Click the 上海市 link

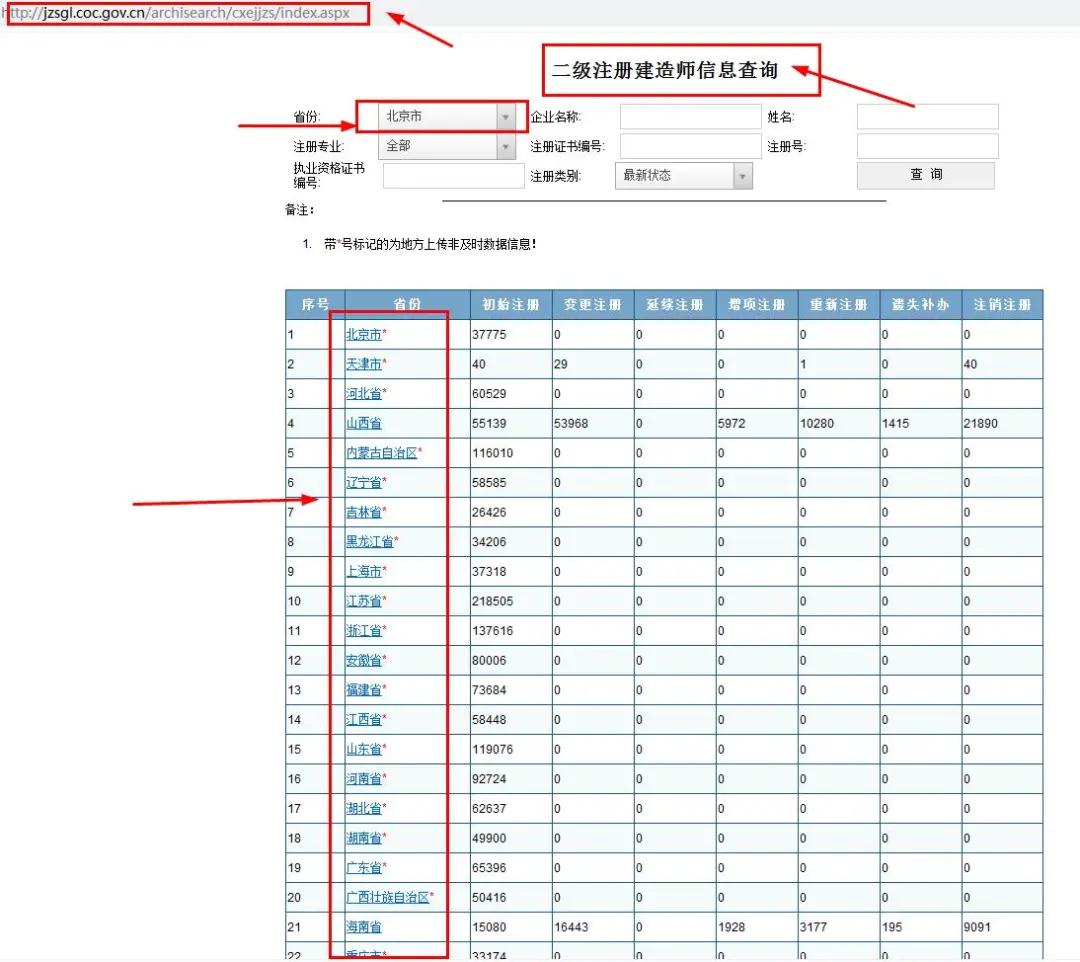pyautogui.click(x=364, y=572)
